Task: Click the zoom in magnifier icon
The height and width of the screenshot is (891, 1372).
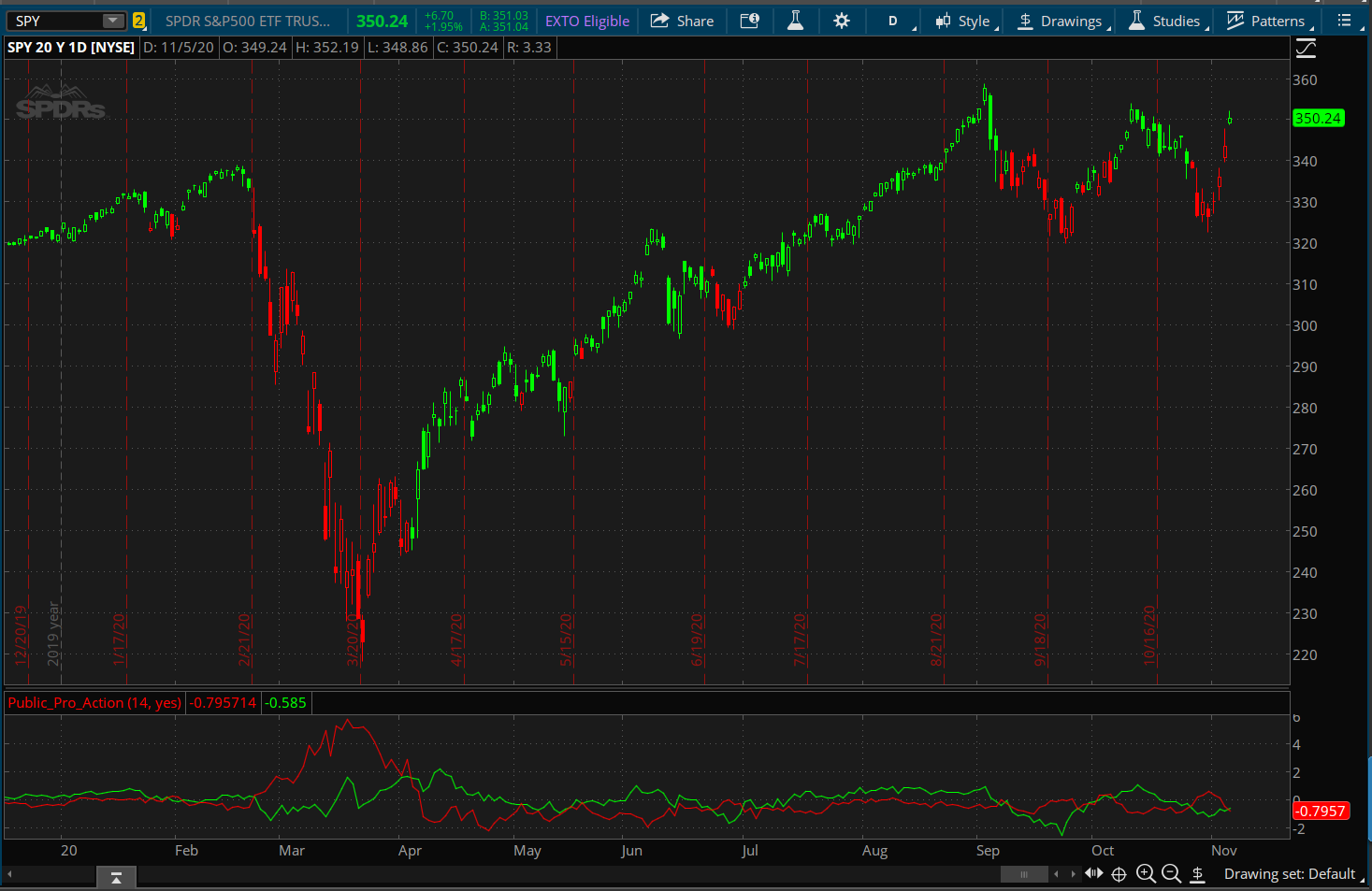Action: pyautogui.click(x=1146, y=874)
